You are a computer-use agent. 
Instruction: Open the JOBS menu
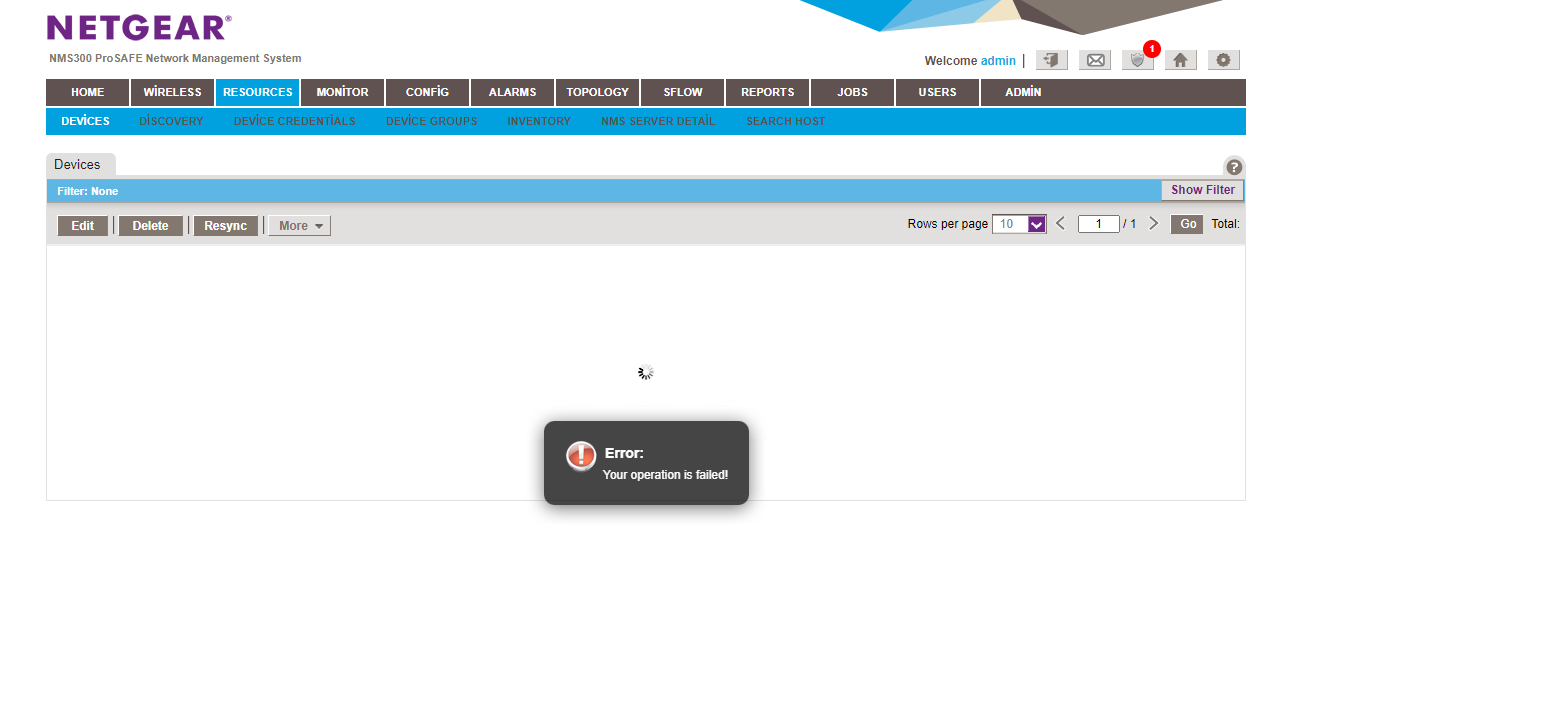point(853,92)
